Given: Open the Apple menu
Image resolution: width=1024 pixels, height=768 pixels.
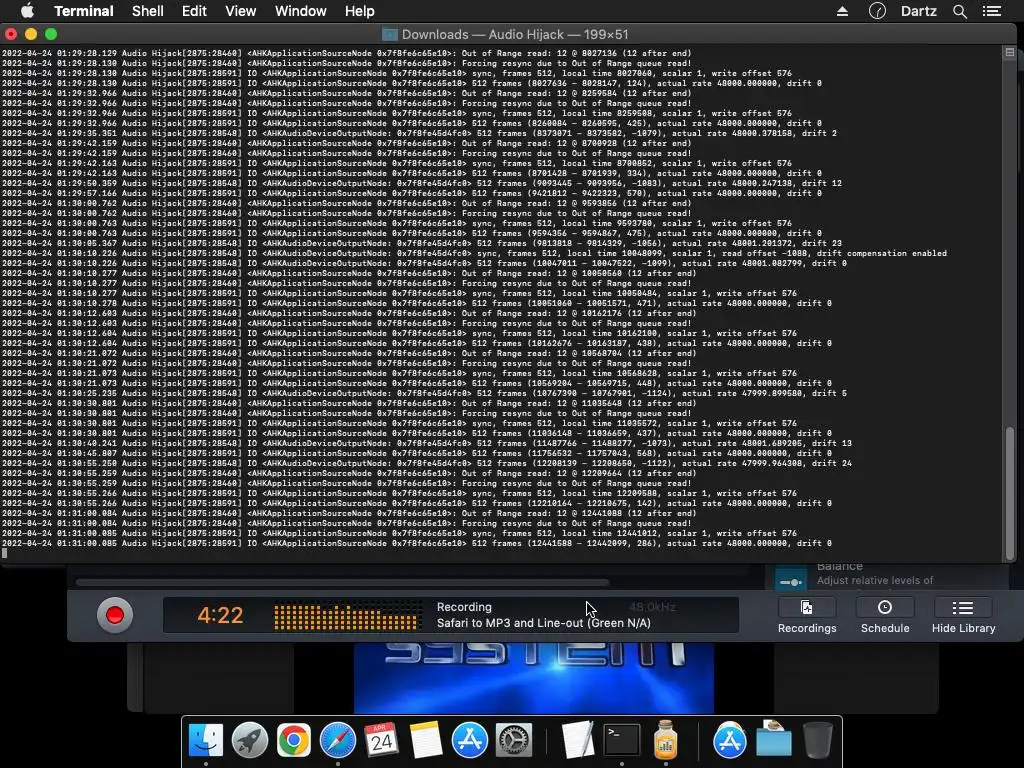Looking at the screenshot, I should pyautogui.click(x=27, y=11).
